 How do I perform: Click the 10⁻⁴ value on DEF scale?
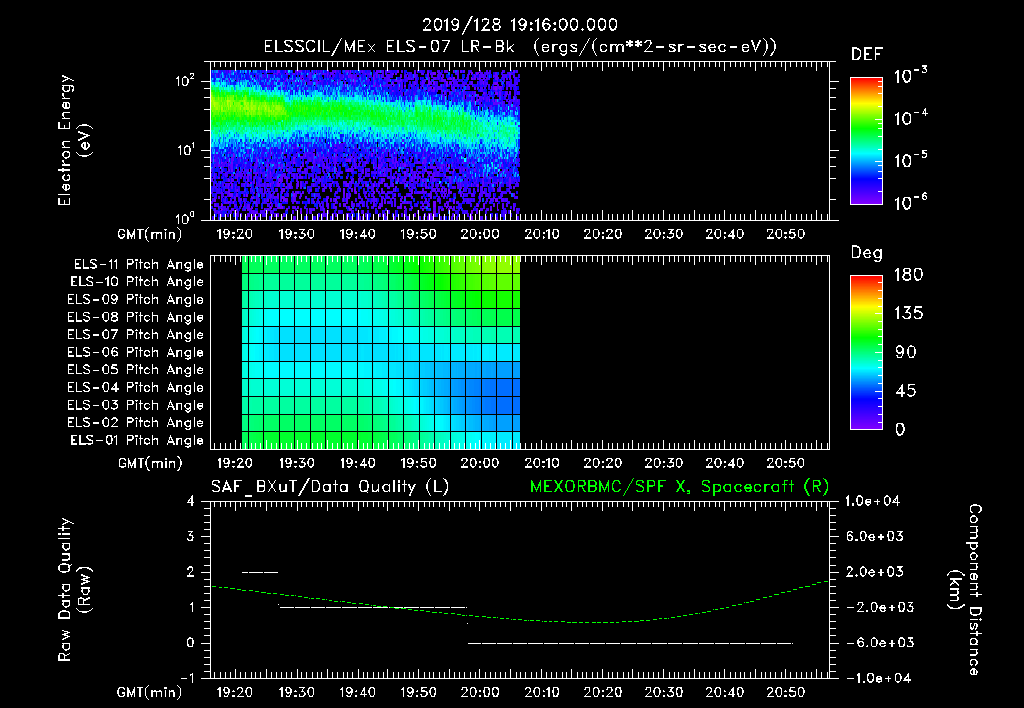tap(910, 118)
